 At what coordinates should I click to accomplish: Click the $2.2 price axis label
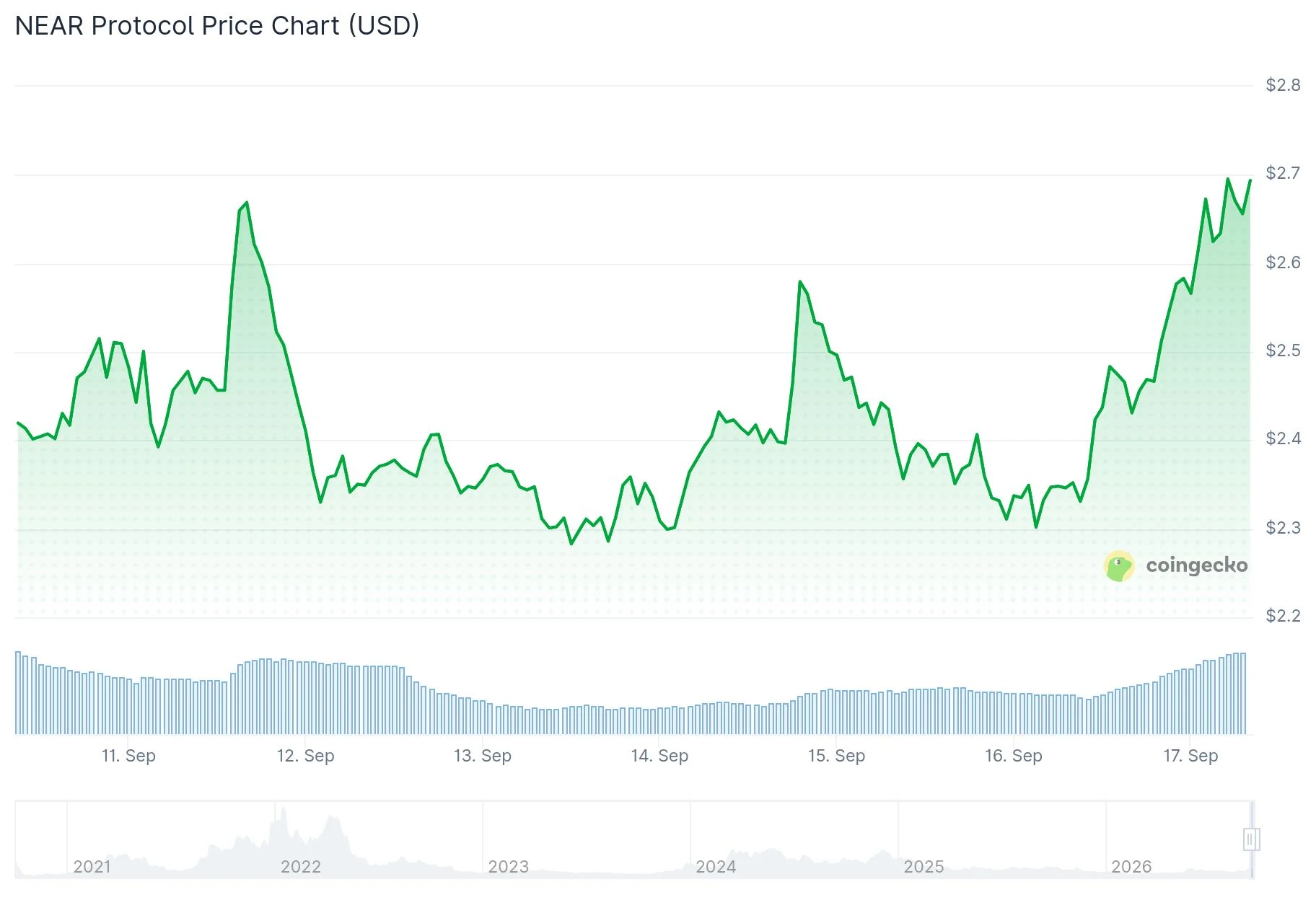pos(1284,615)
